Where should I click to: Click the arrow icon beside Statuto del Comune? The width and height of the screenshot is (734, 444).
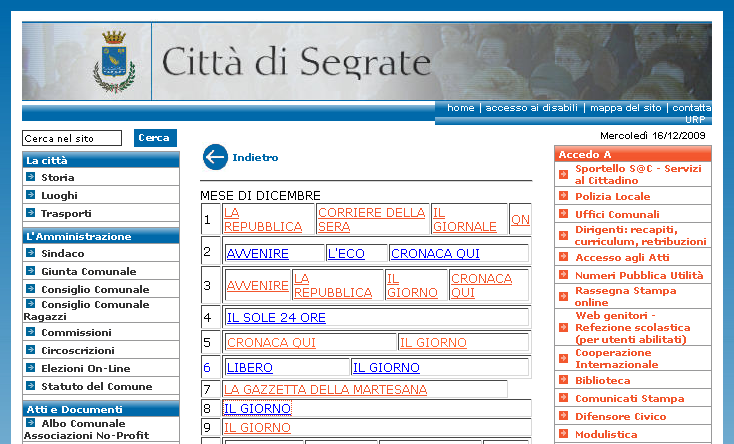pyautogui.click(x=31, y=385)
